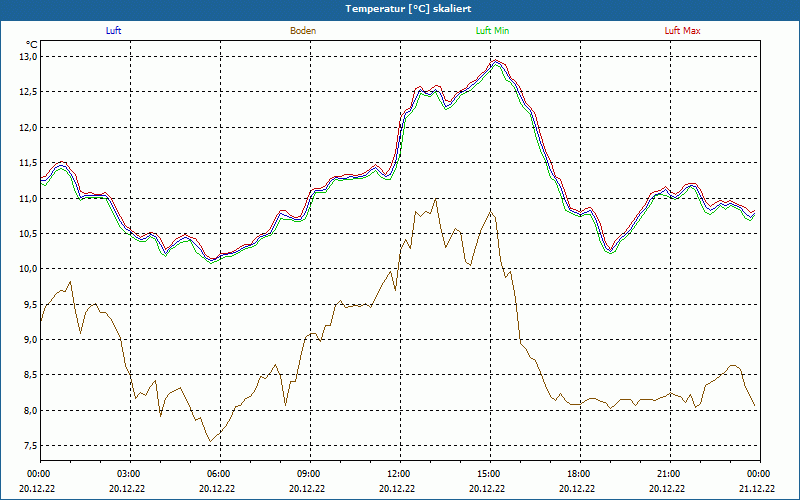Image resolution: width=800 pixels, height=500 pixels.
Task: Click the 13,0 y-axis value
Action: tap(30, 57)
